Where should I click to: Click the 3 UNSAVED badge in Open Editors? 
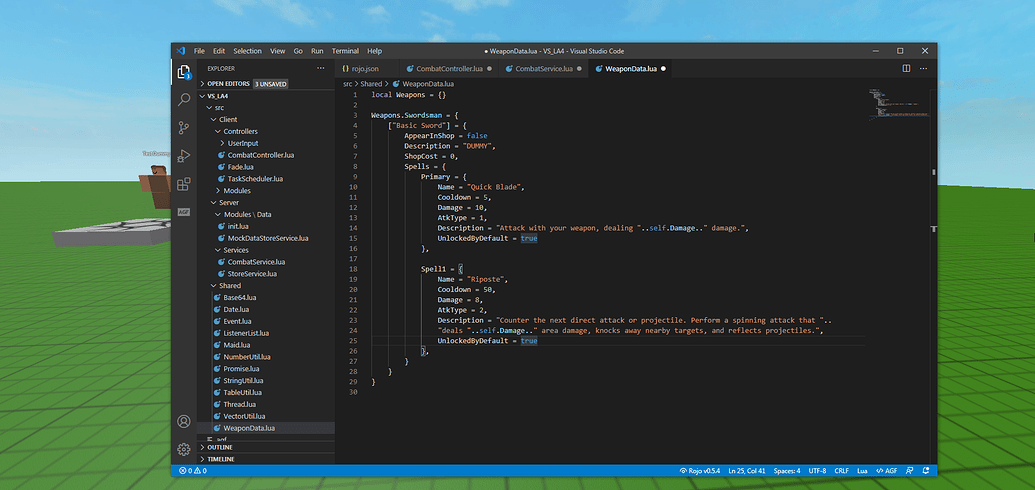(271, 84)
